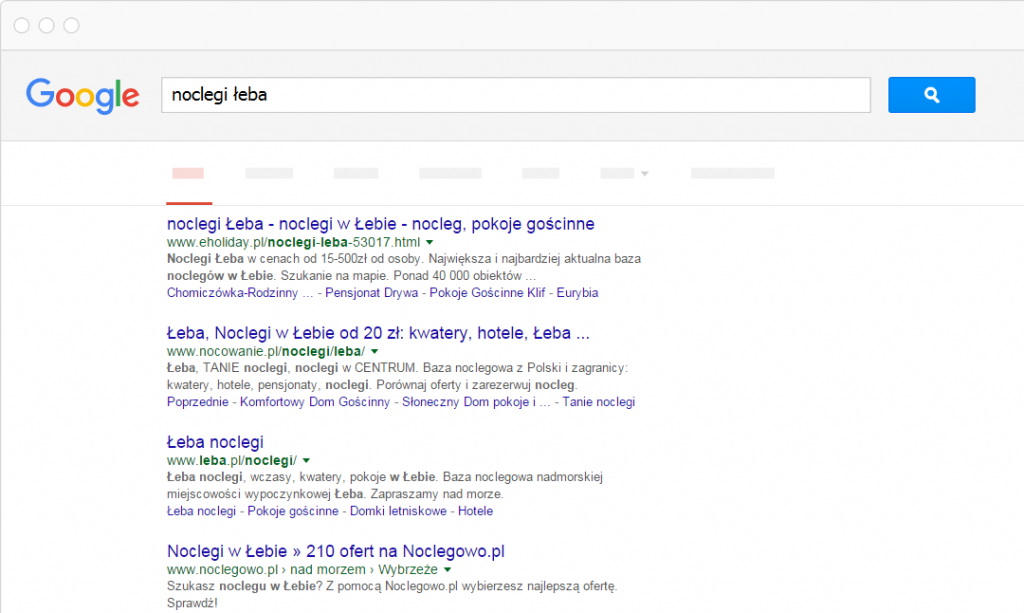The width and height of the screenshot is (1024, 613).
Task: Click the blue search magnifier button
Action: pos(931,95)
